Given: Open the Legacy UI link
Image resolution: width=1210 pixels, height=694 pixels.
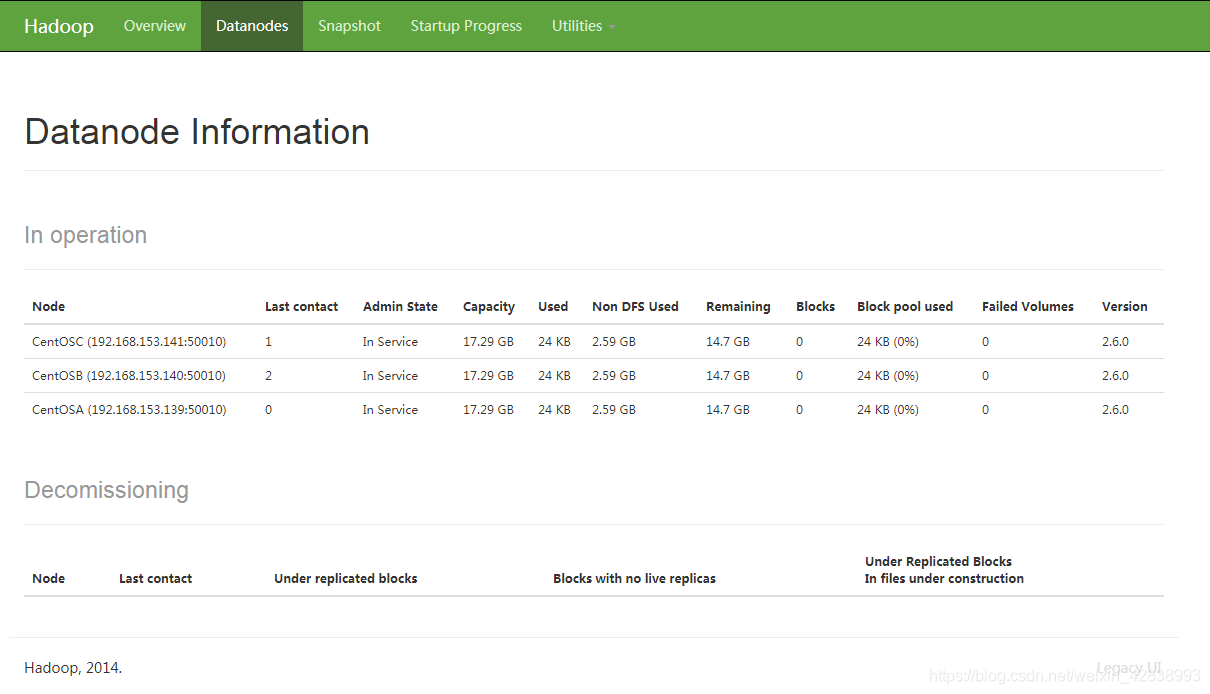Looking at the screenshot, I should click(1129, 667).
